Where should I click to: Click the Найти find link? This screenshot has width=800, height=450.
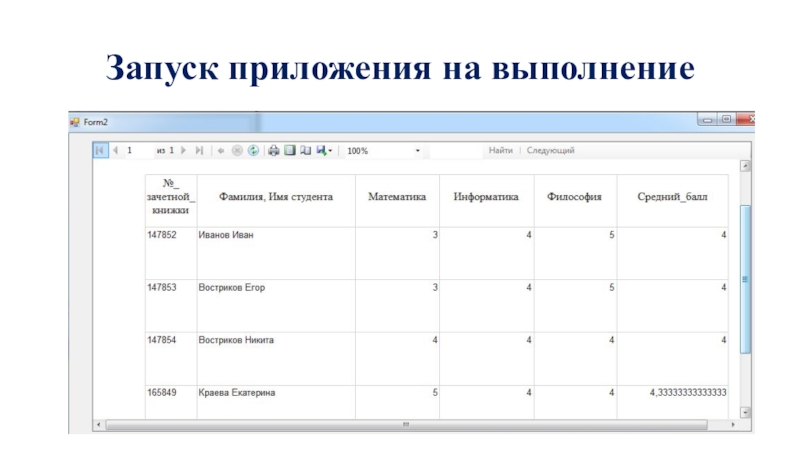coord(500,151)
